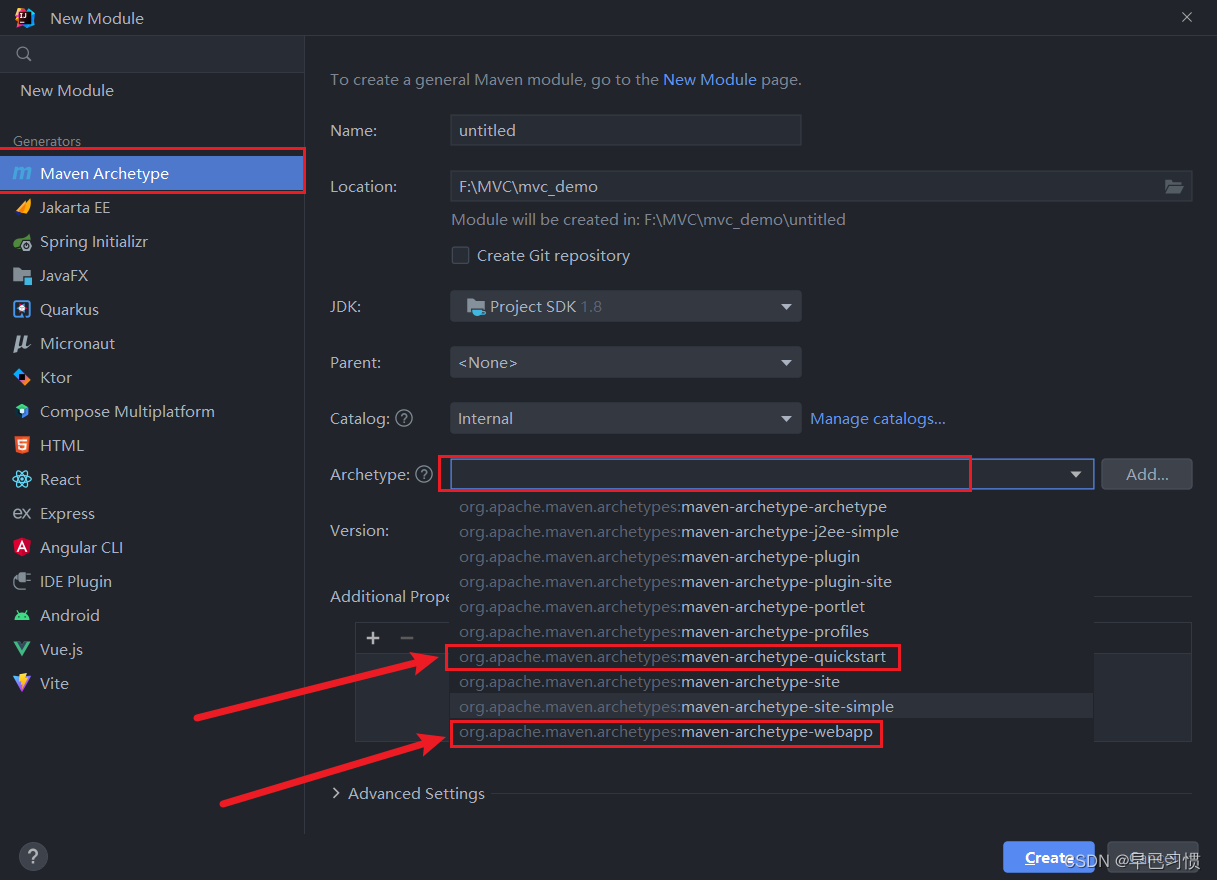
Task: Click the Archetype dropdown arrow
Action: click(x=1077, y=475)
